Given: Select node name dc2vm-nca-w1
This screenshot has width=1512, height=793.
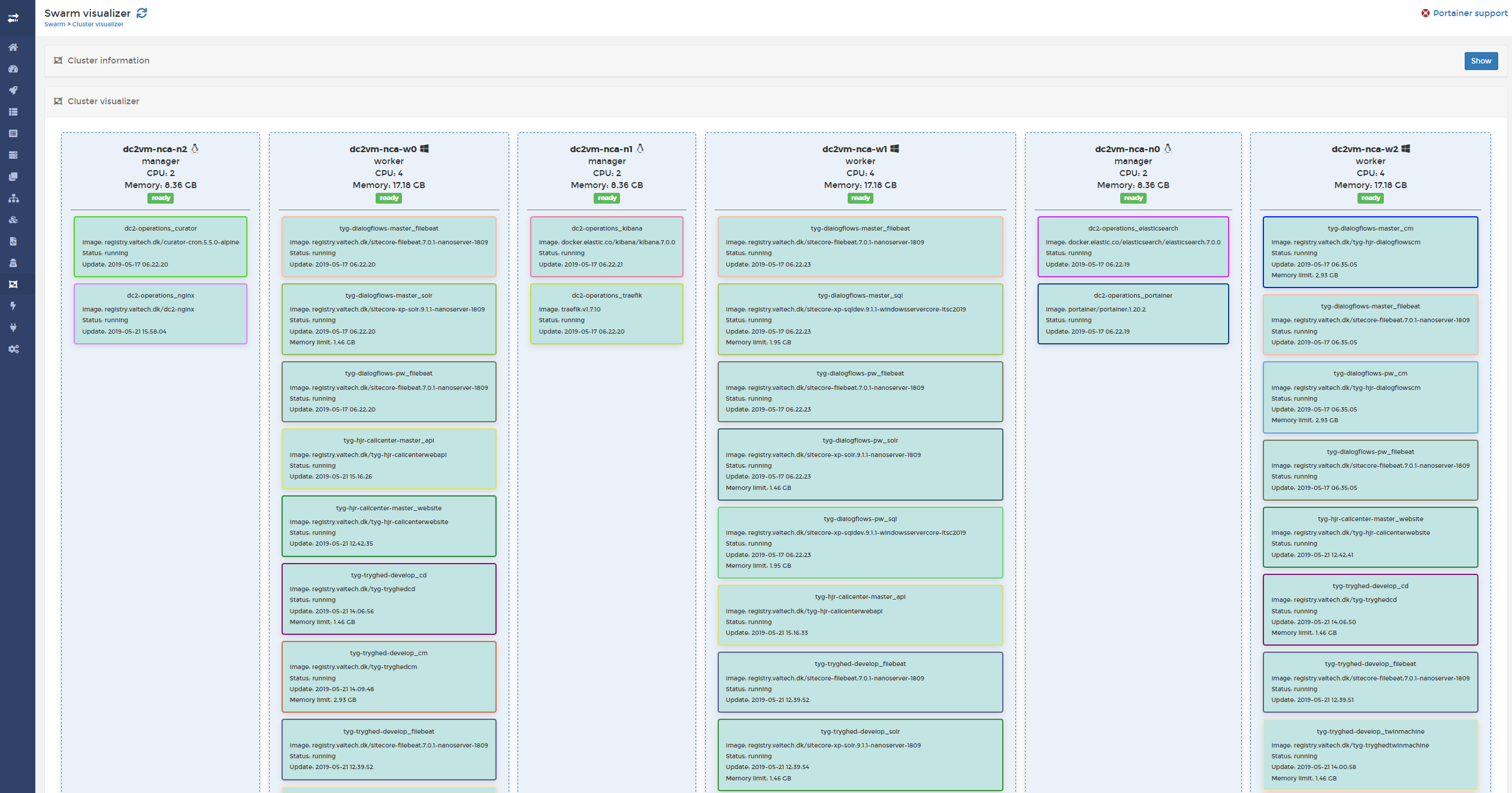Looking at the screenshot, I should pos(854,149).
